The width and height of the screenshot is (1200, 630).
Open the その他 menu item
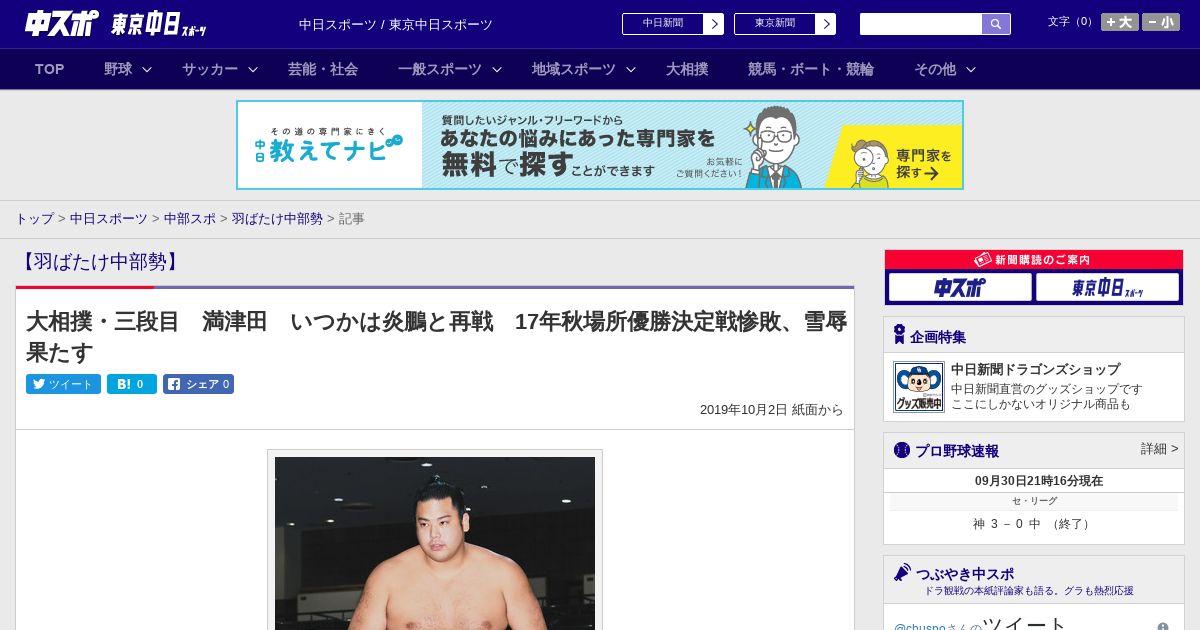point(935,69)
